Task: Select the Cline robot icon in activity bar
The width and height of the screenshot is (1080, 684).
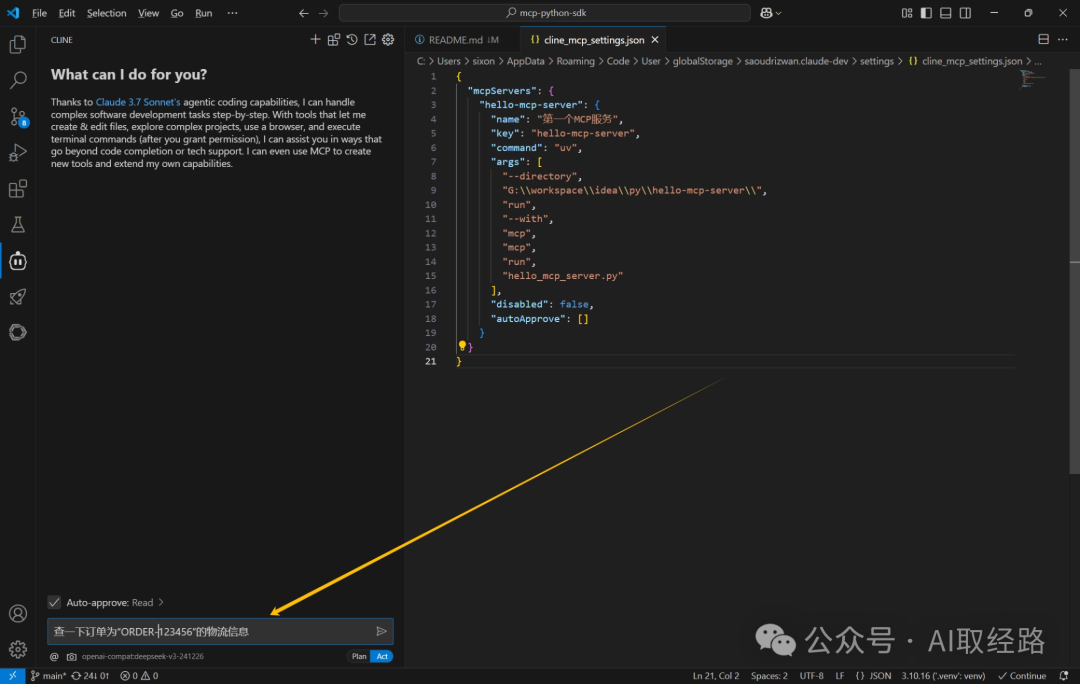Action: pyautogui.click(x=18, y=261)
